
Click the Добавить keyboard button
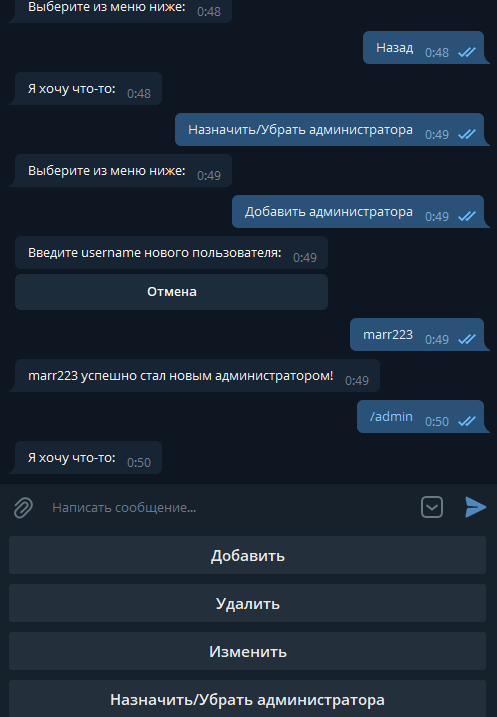coord(247,555)
